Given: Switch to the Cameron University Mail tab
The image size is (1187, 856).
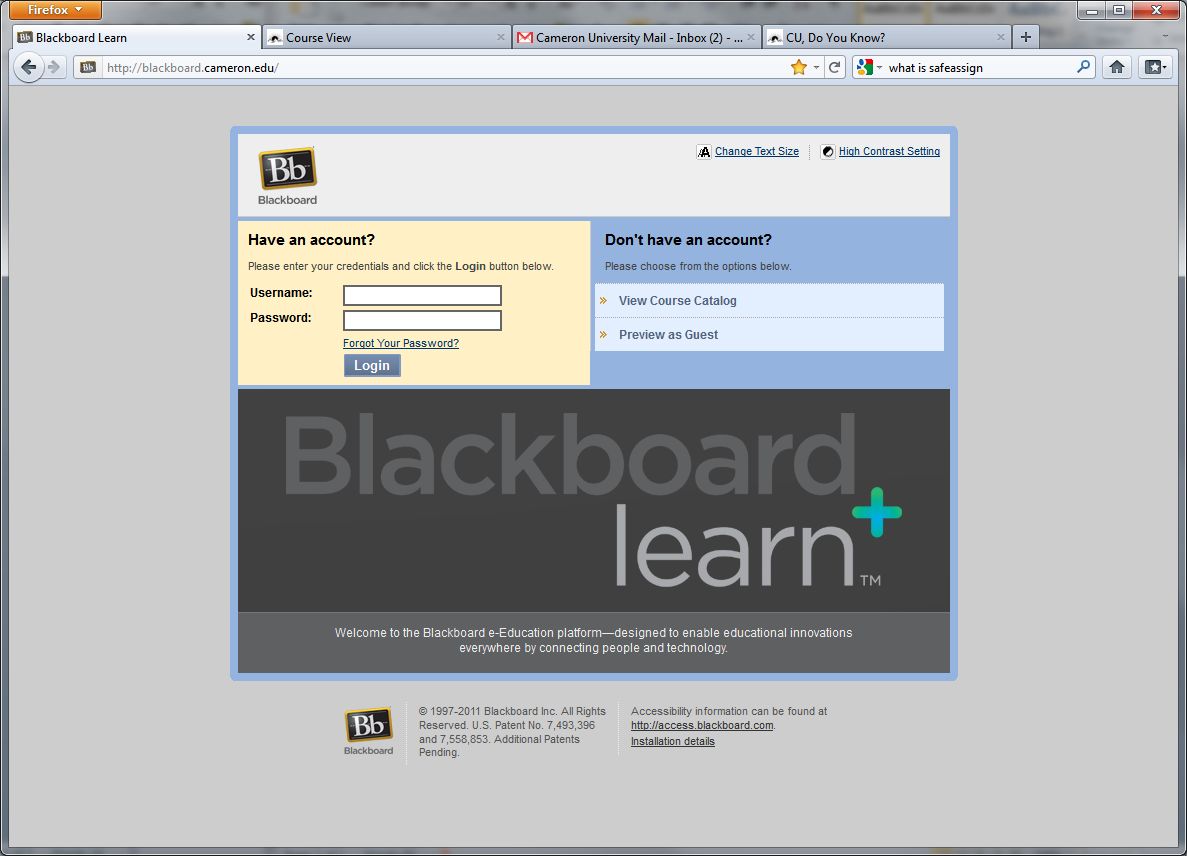Looking at the screenshot, I should click(637, 37).
